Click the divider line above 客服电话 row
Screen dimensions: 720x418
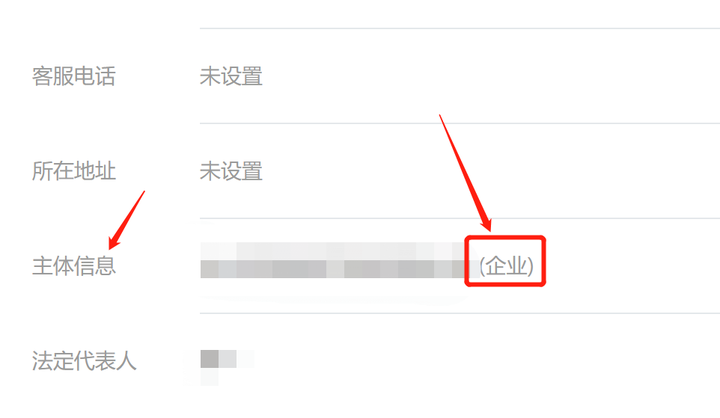click(460, 28)
